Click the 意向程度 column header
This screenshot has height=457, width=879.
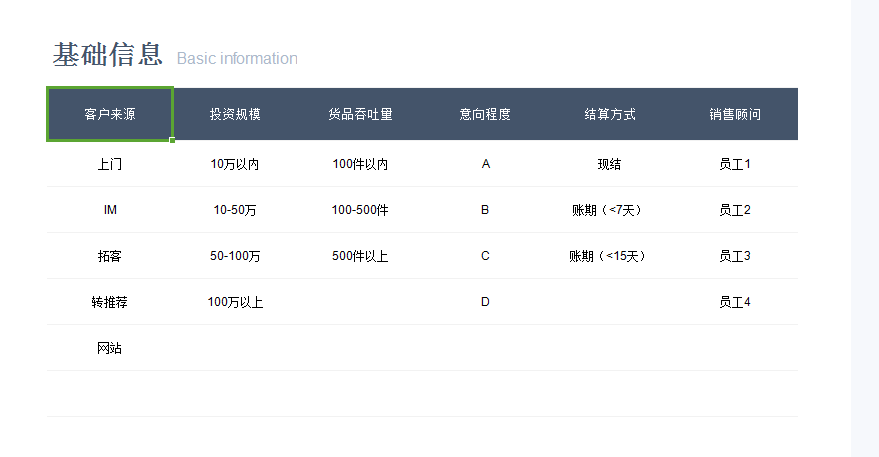tap(485, 114)
